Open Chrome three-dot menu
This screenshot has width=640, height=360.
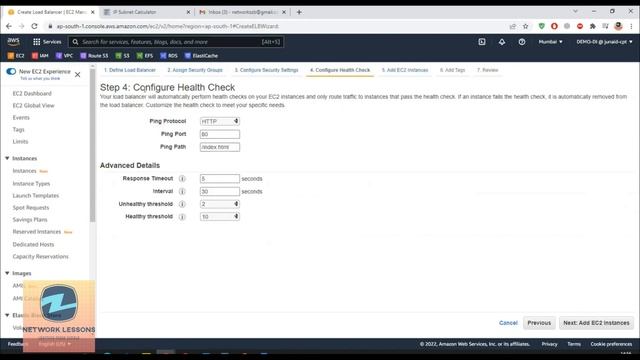click(631, 26)
